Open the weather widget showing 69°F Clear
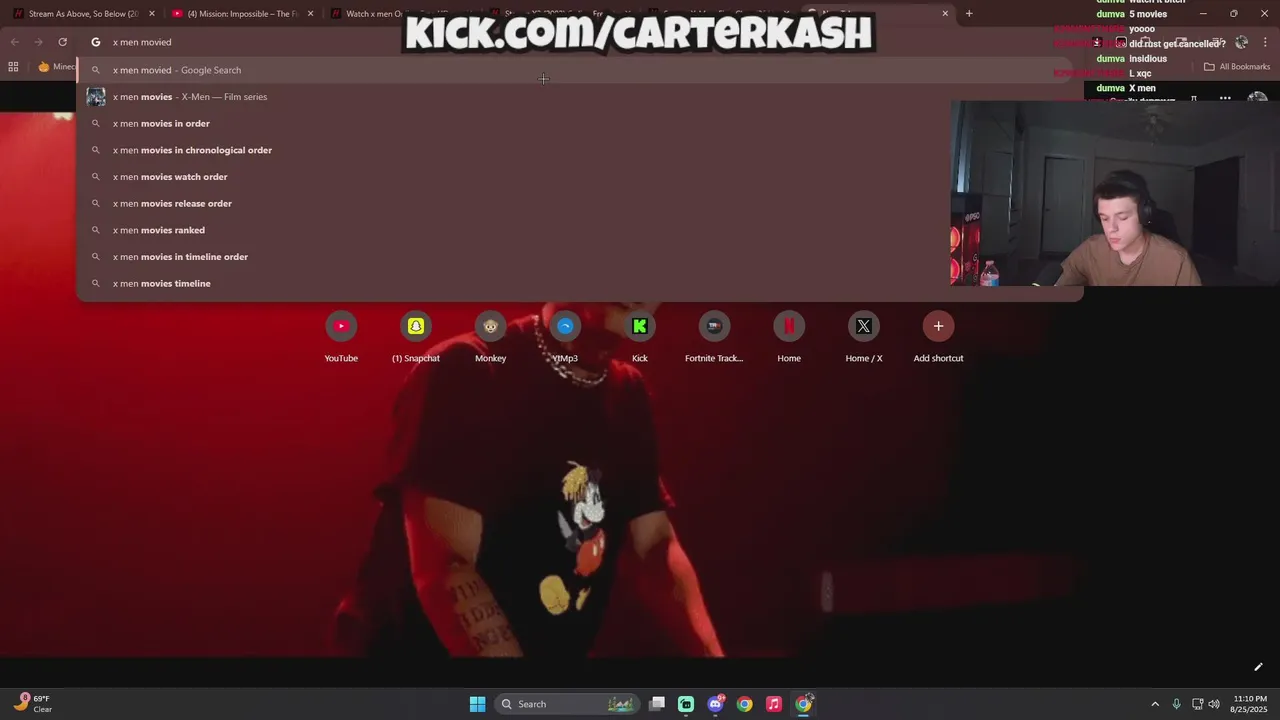Viewport: 1280px width, 720px height. click(32, 704)
